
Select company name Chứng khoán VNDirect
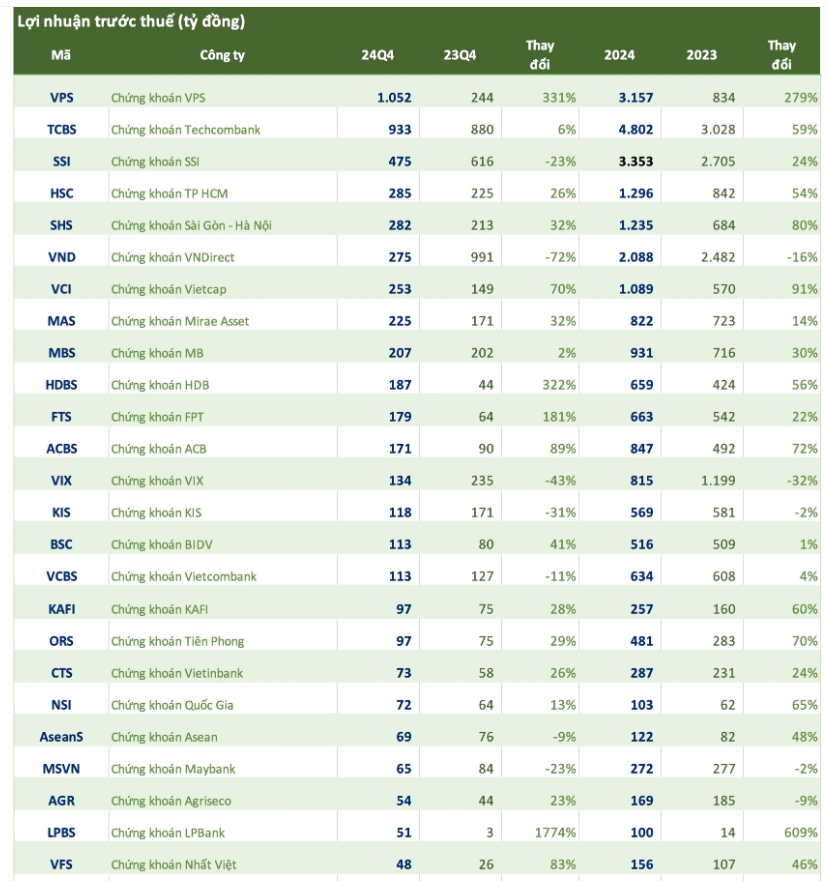173,257
